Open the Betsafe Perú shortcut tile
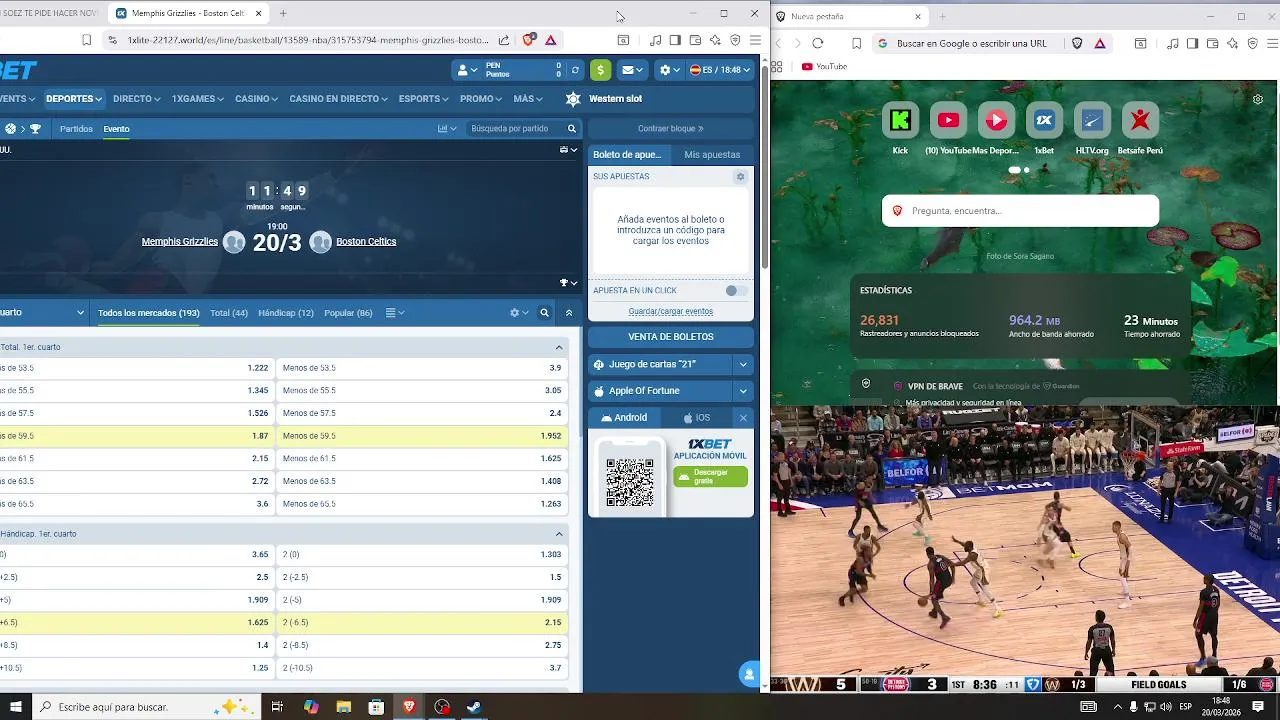 [x=1140, y=128]
